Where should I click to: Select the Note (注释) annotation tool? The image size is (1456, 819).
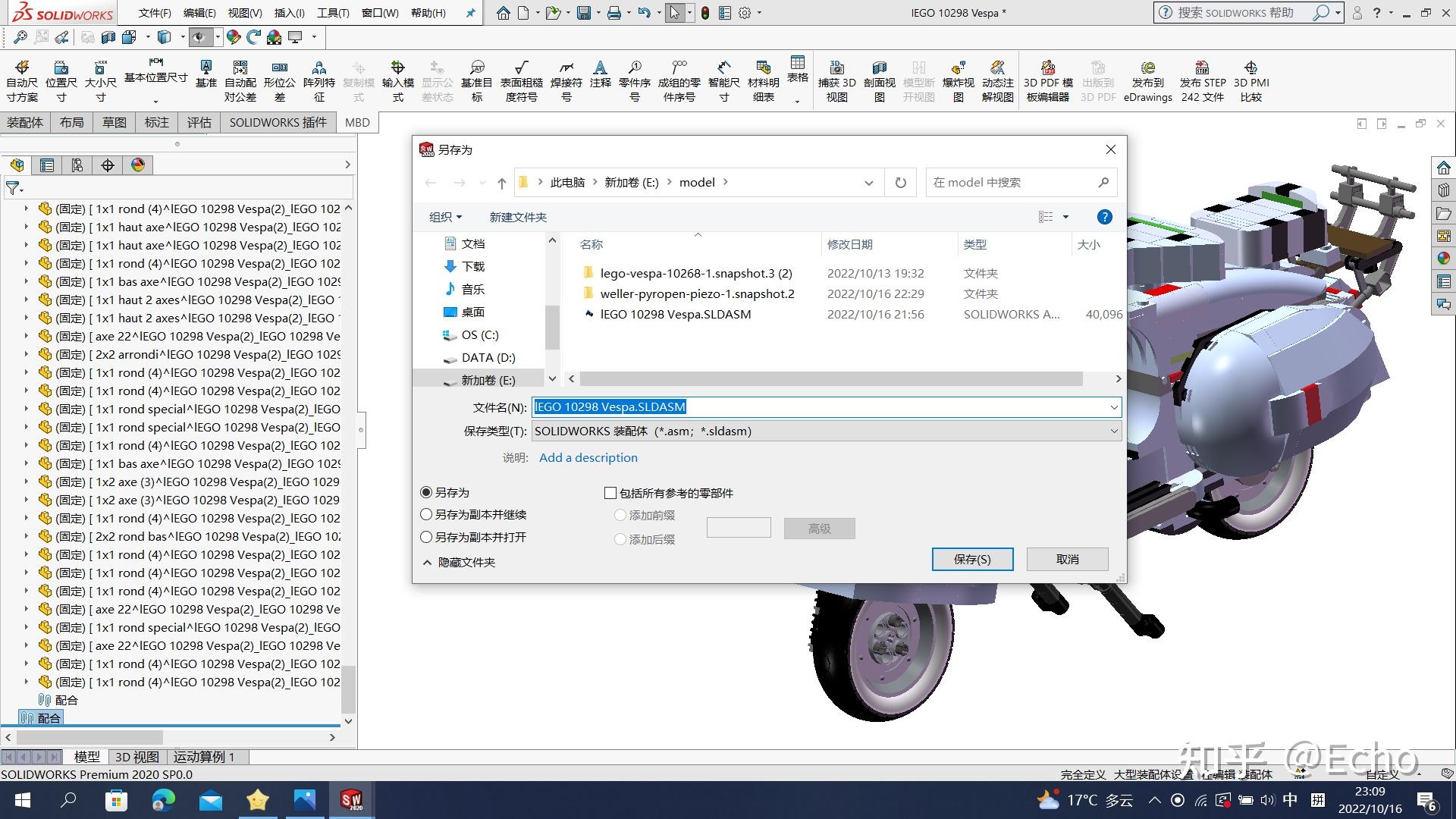click(x=600, y=74)
